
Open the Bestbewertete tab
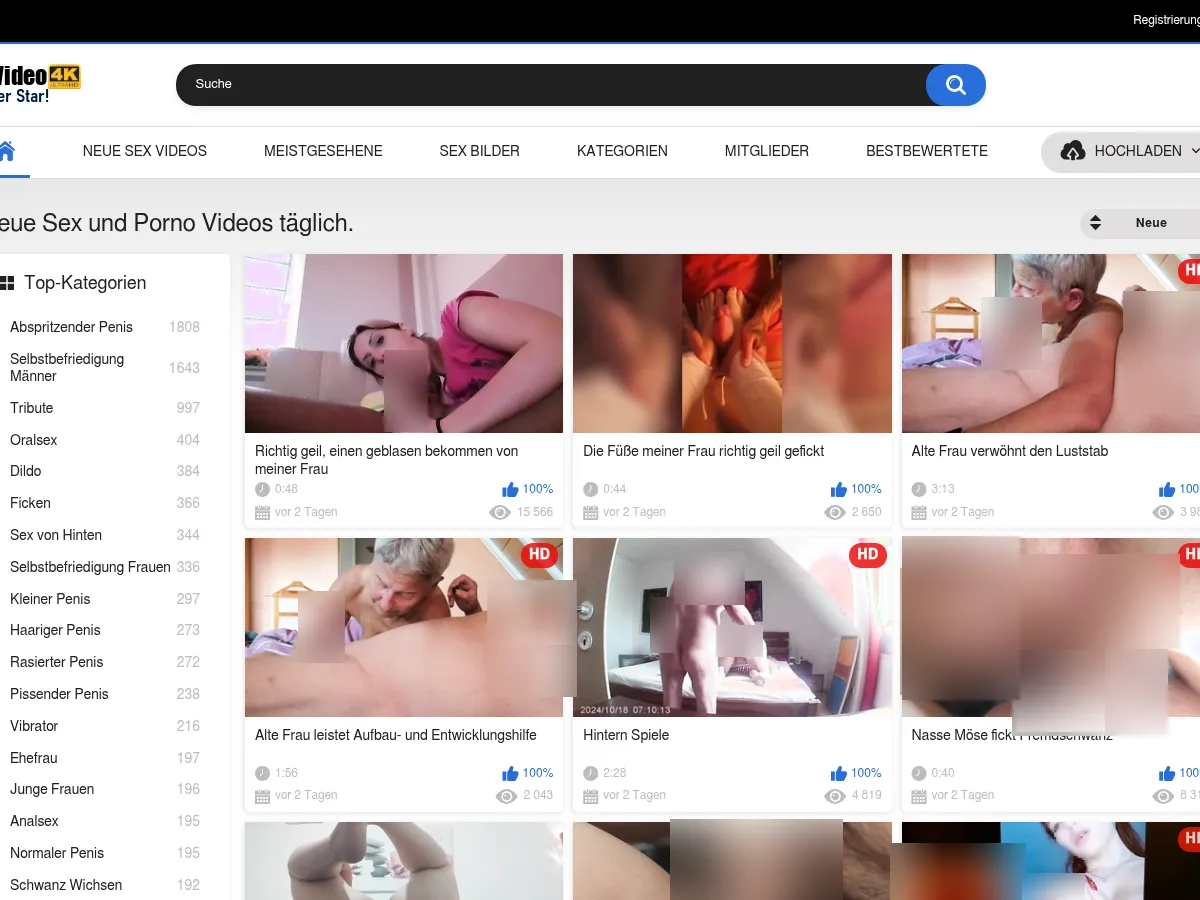tap(927, 152)
